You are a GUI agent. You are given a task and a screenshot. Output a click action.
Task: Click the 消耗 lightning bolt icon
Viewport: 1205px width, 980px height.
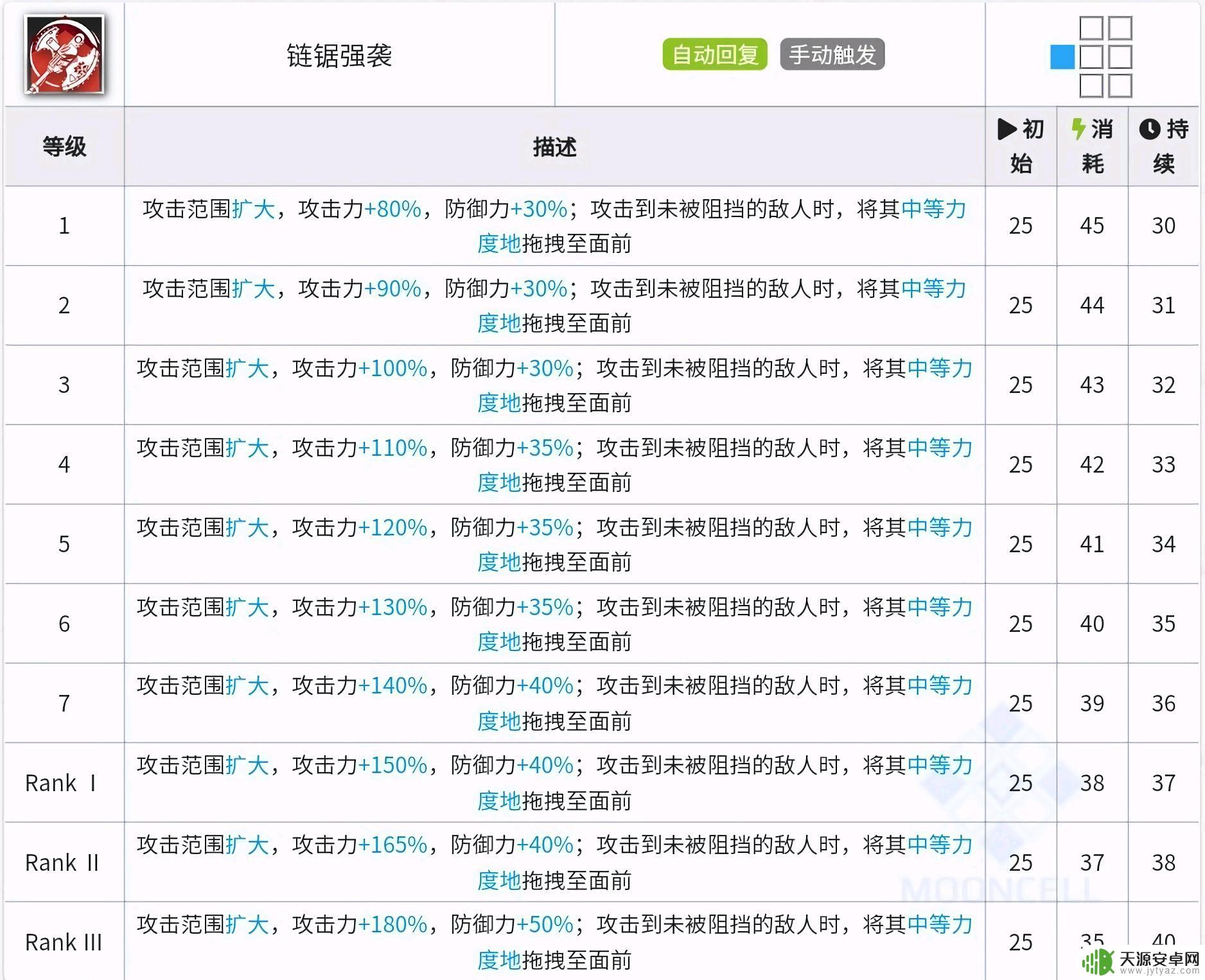pyautogui.click(x=1078, y=128)
